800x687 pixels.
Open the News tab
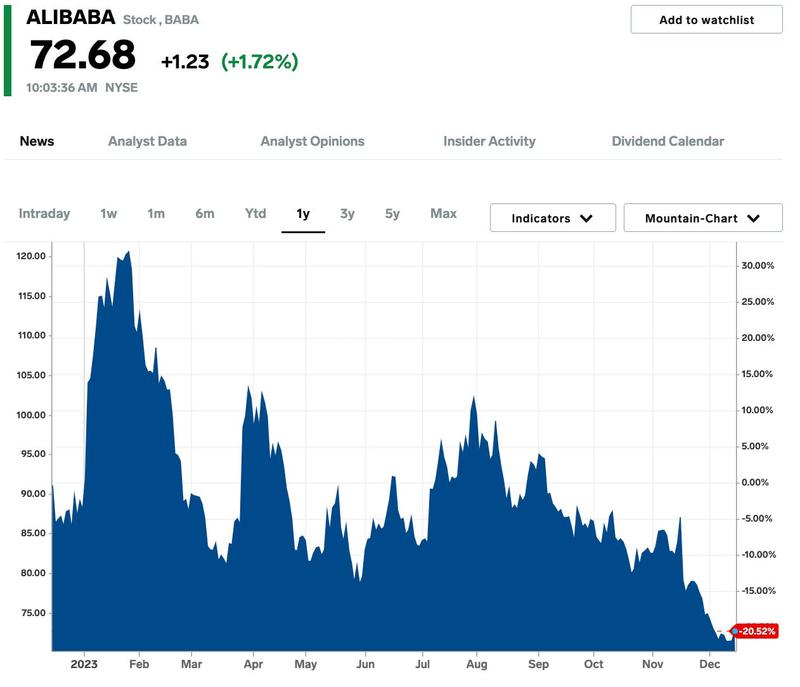click(x=37, y=141)
